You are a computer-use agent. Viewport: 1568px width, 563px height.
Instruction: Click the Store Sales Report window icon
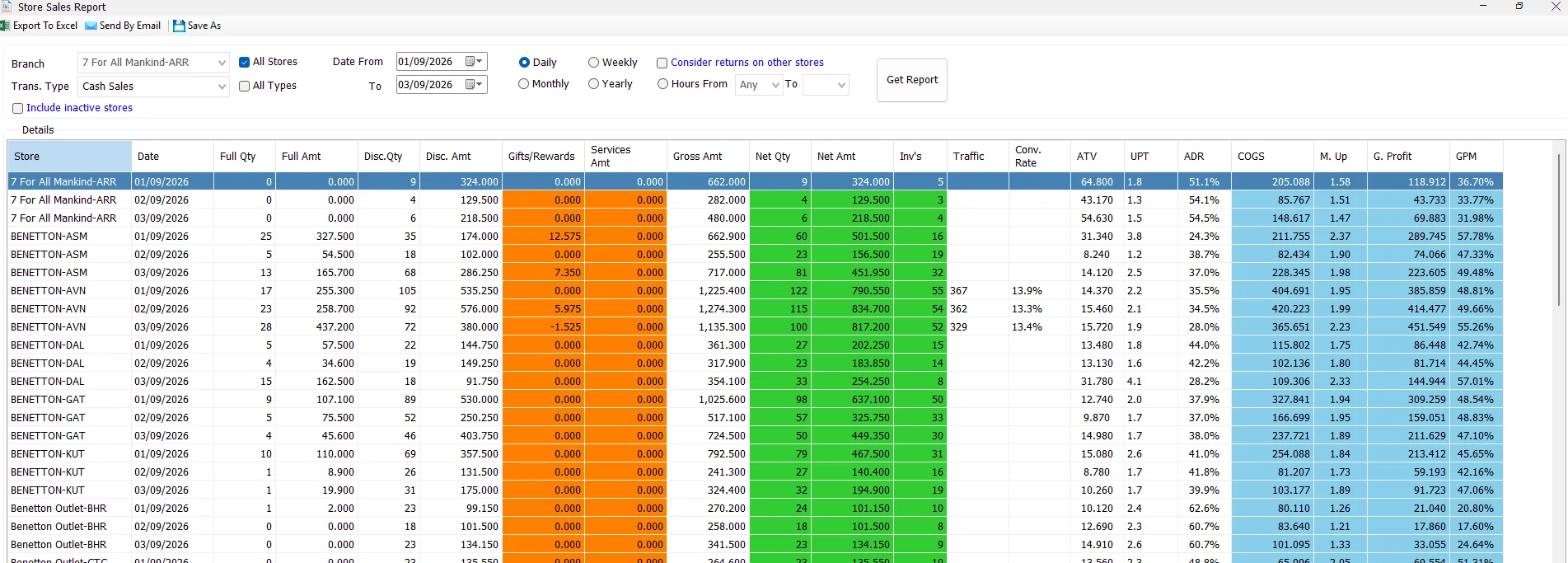pos(7,7)
